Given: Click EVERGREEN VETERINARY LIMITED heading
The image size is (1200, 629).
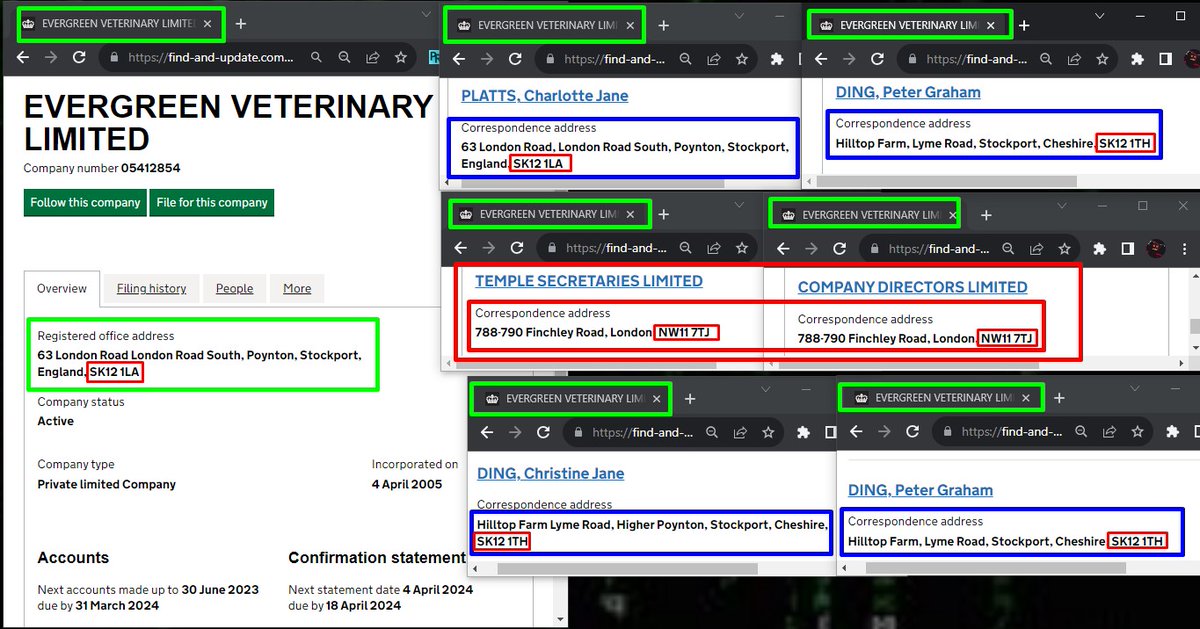Looking at the screenshot, I should pos(228,122).
